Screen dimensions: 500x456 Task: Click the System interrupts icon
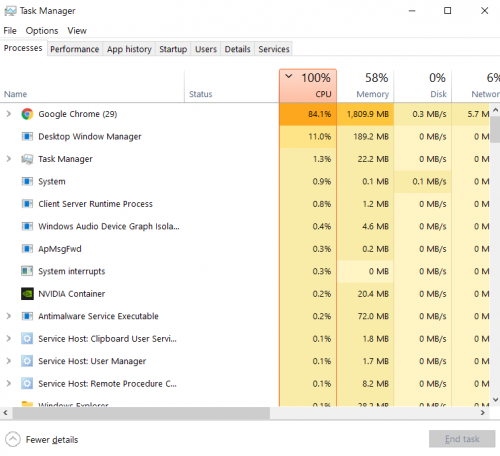[27, 271]
